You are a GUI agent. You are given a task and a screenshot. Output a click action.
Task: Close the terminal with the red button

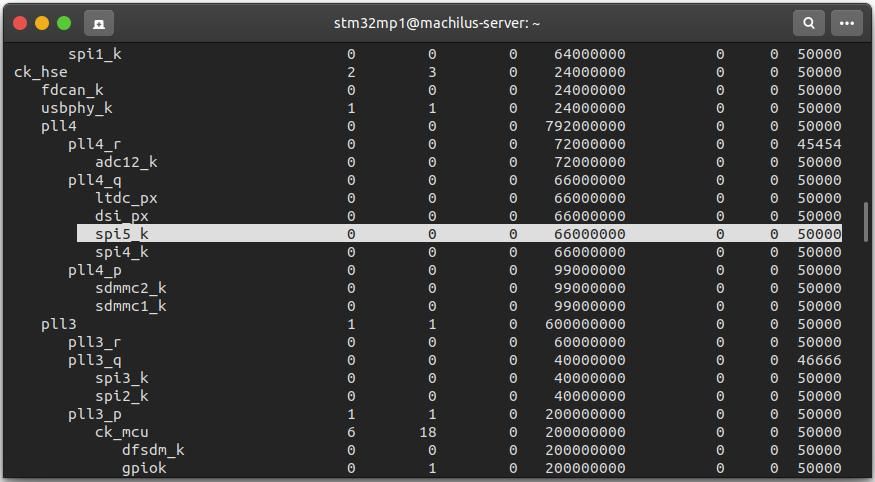pyautogui.click(x=20, y=23)
